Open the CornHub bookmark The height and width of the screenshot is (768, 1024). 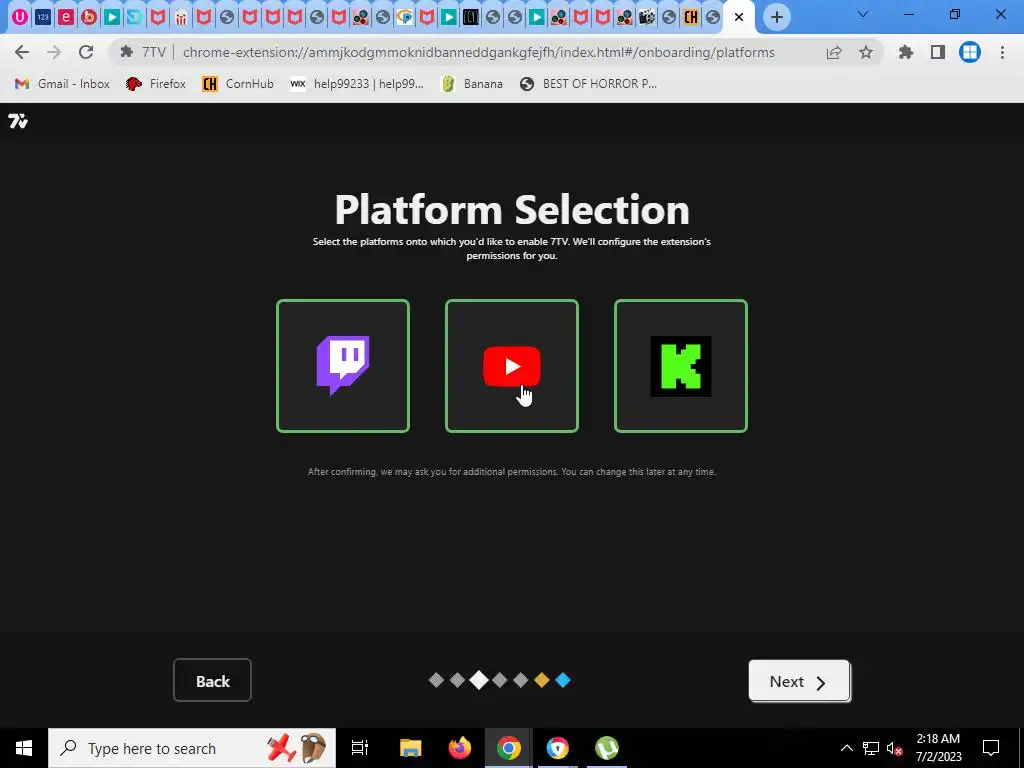click(238, 84)
